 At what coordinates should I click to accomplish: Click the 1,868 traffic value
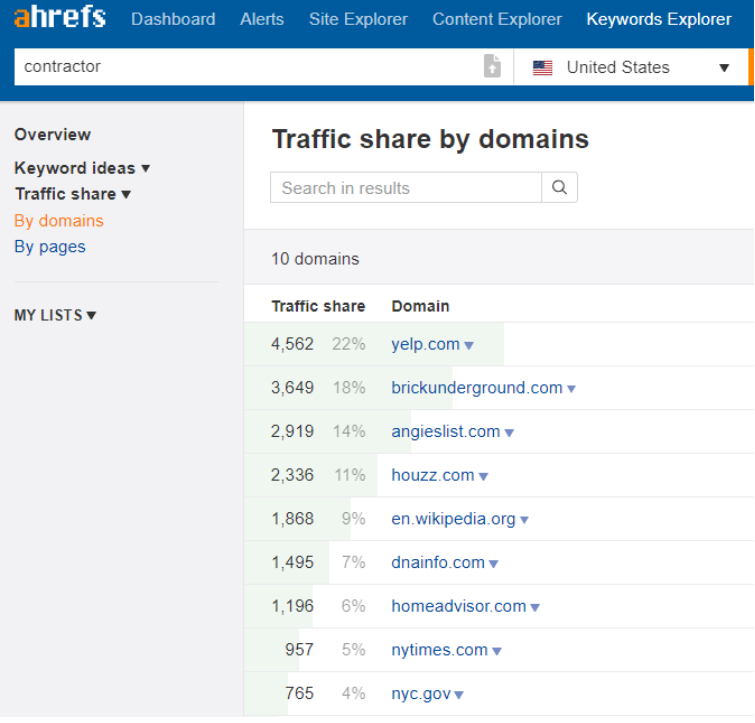[x=292, y=518]
